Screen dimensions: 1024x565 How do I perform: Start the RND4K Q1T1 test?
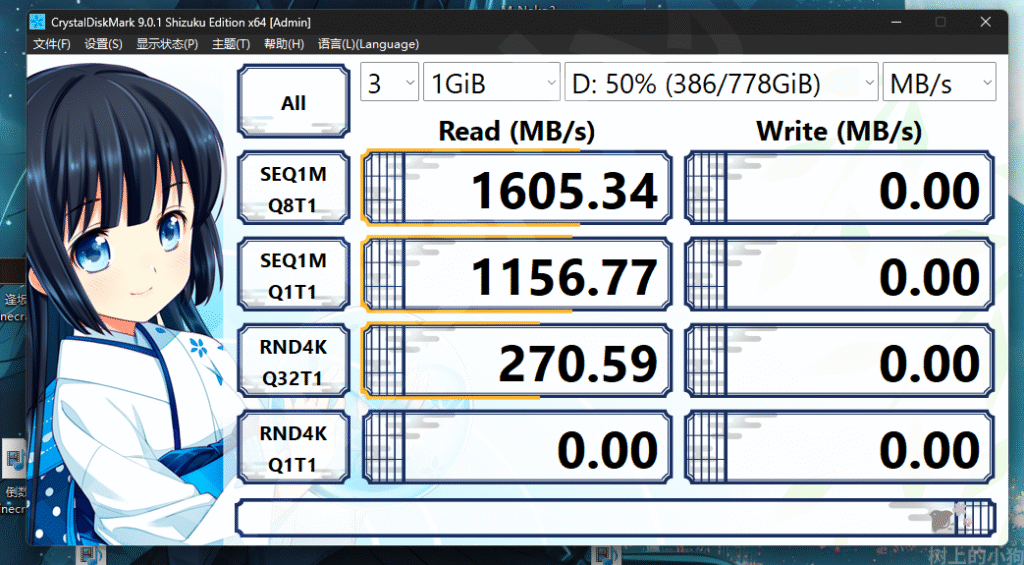(x=293, y=448)
